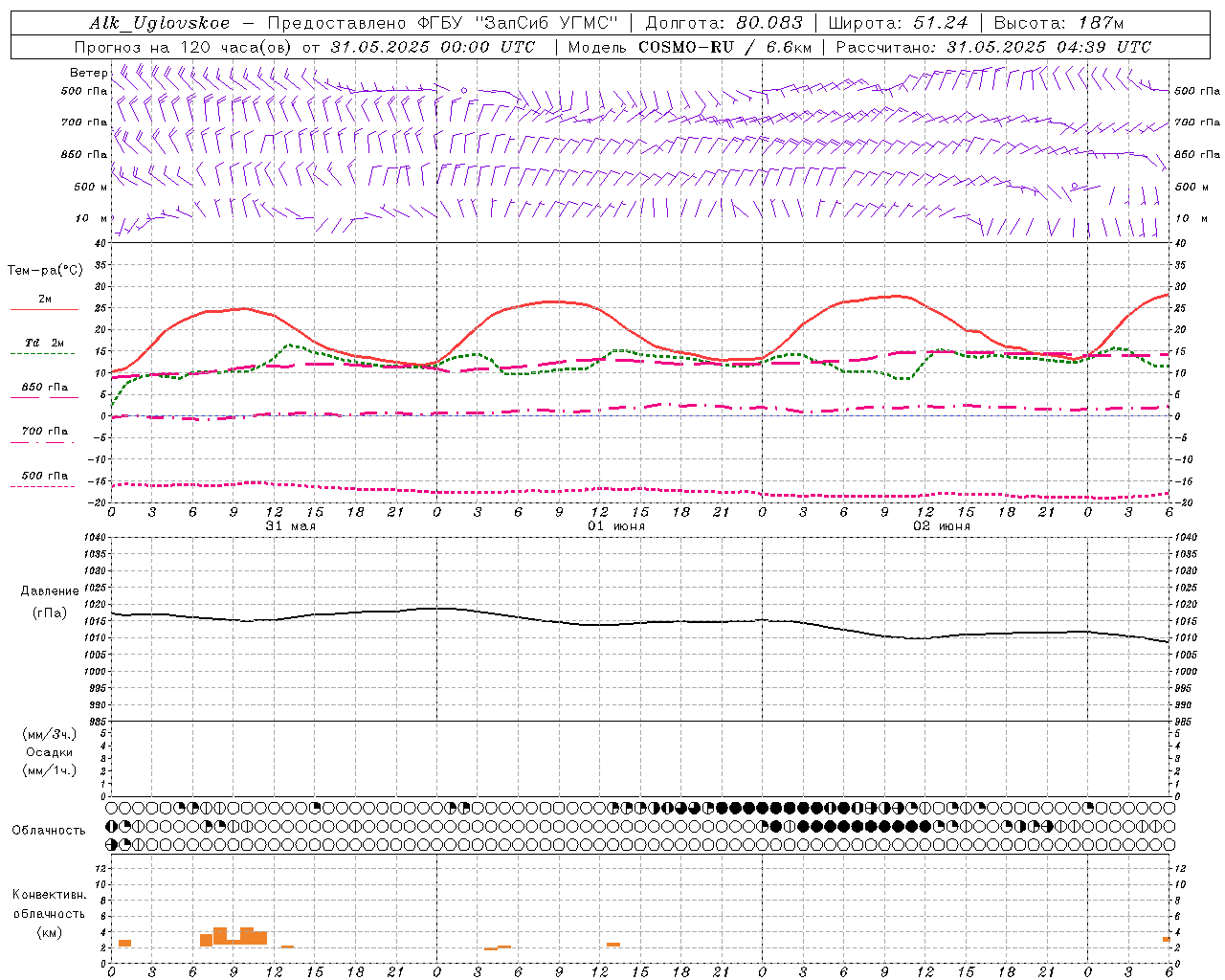Click the 'Td 2м' dew point legend label
1225x980 pixels.
pos(44,343)
